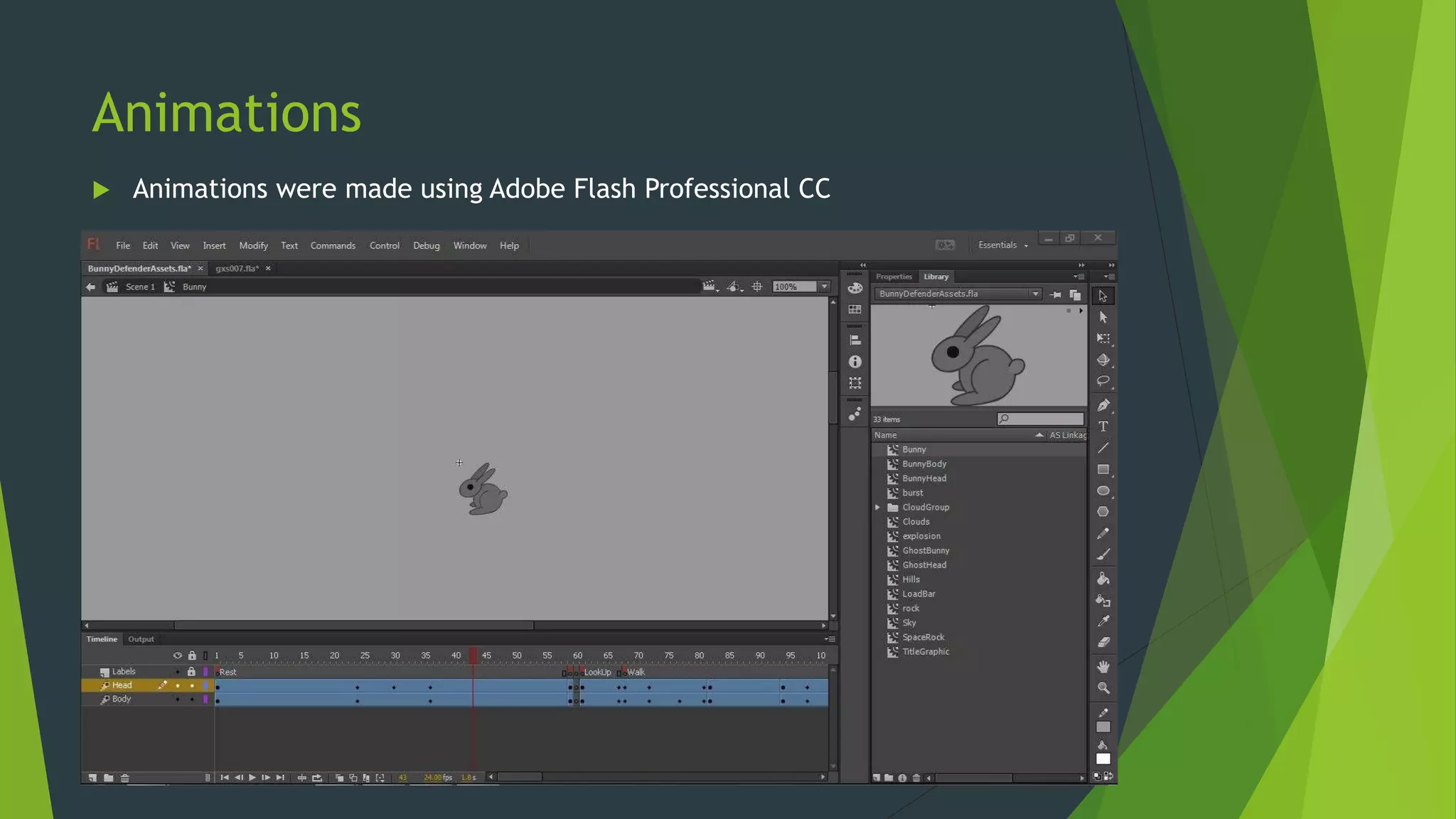The width and height of the screenshot is (1456, 819).
Task: Open the Library panel options menu
Action: (1079, 277)
